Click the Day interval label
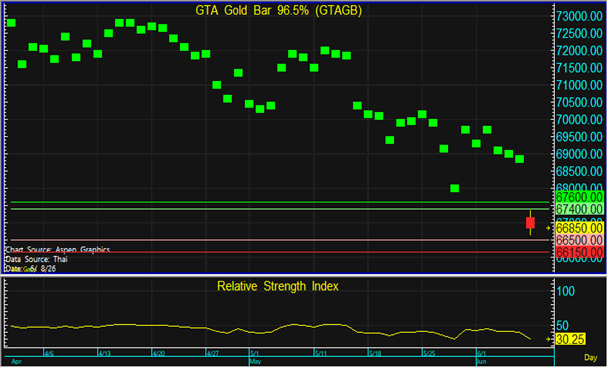Viewport: 608px width, 368px height. pos(591,358)
